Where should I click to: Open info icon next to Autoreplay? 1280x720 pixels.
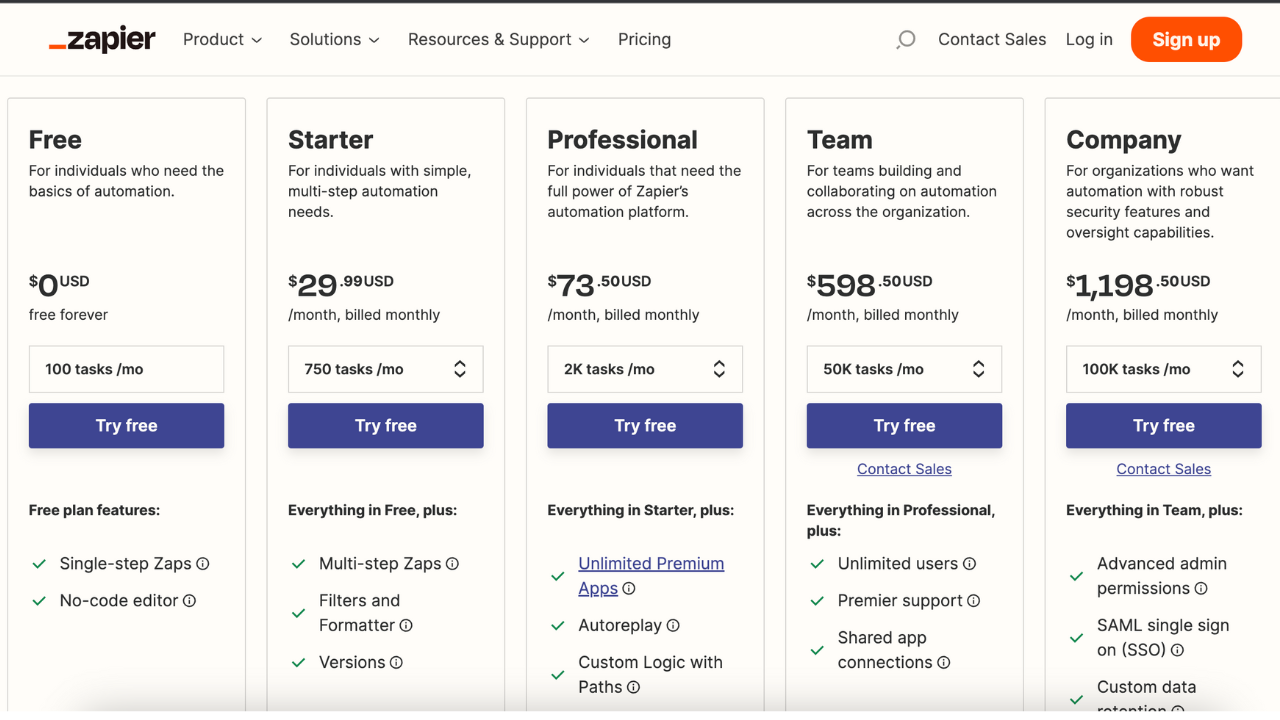coord(673,626)
